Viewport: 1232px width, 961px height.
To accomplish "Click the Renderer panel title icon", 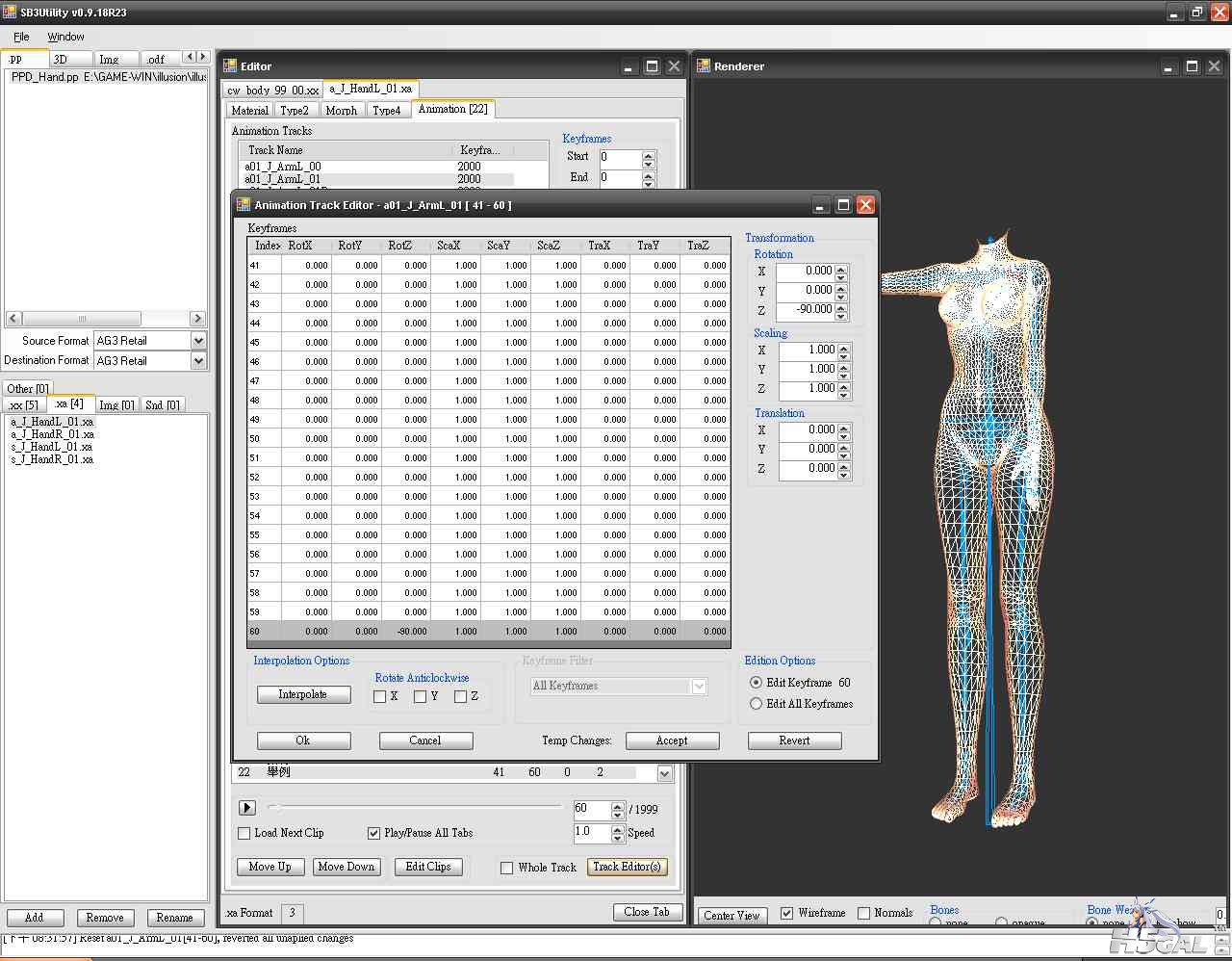I will (702, 65).
